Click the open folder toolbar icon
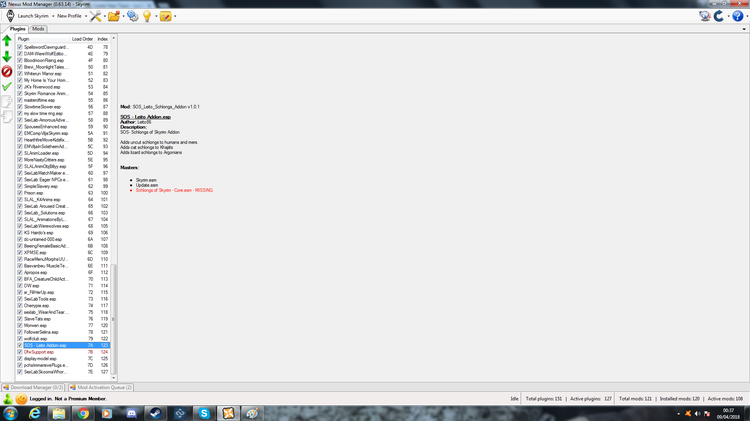750x421 pixels. click(x=114, y=16)
